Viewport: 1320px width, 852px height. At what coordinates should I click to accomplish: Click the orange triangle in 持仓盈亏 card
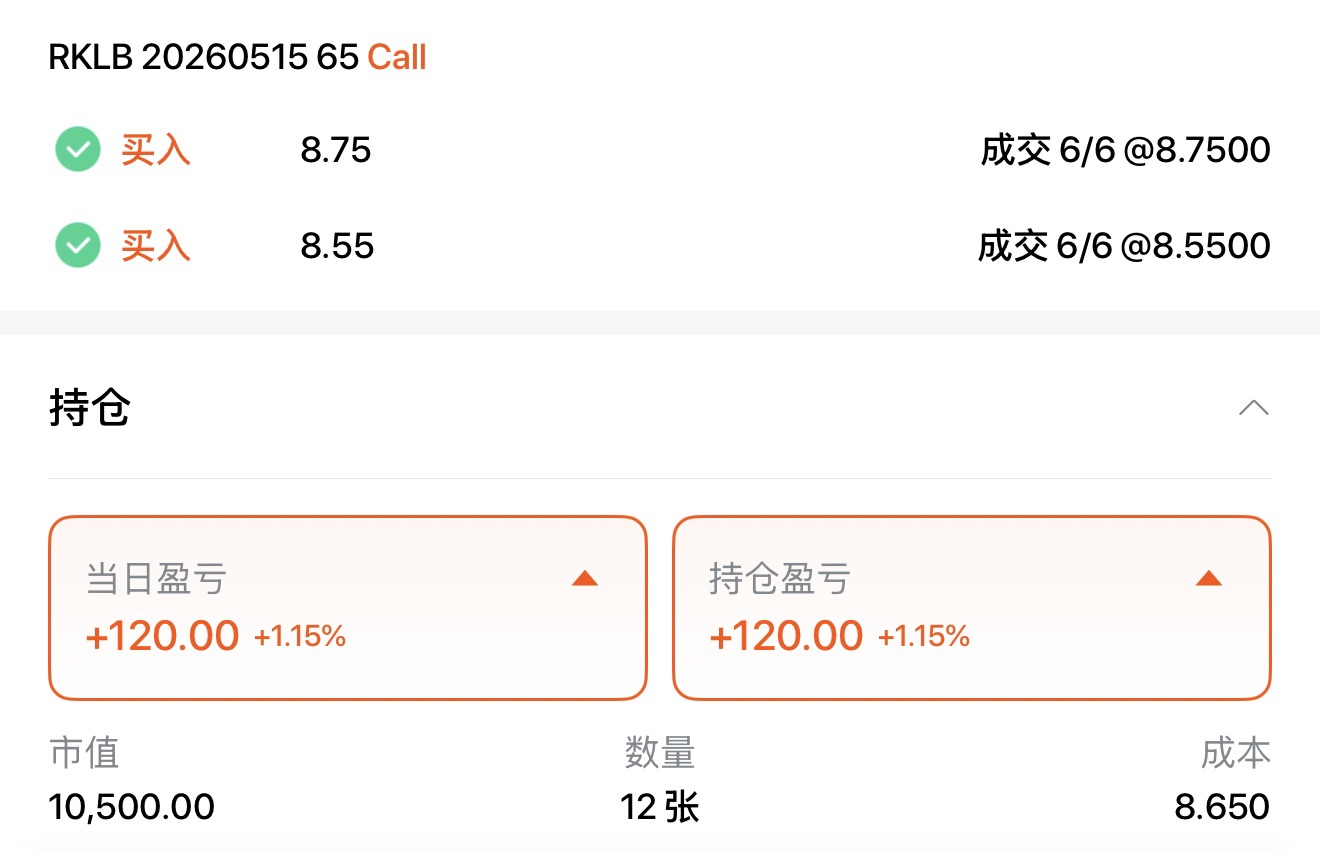1209,579
